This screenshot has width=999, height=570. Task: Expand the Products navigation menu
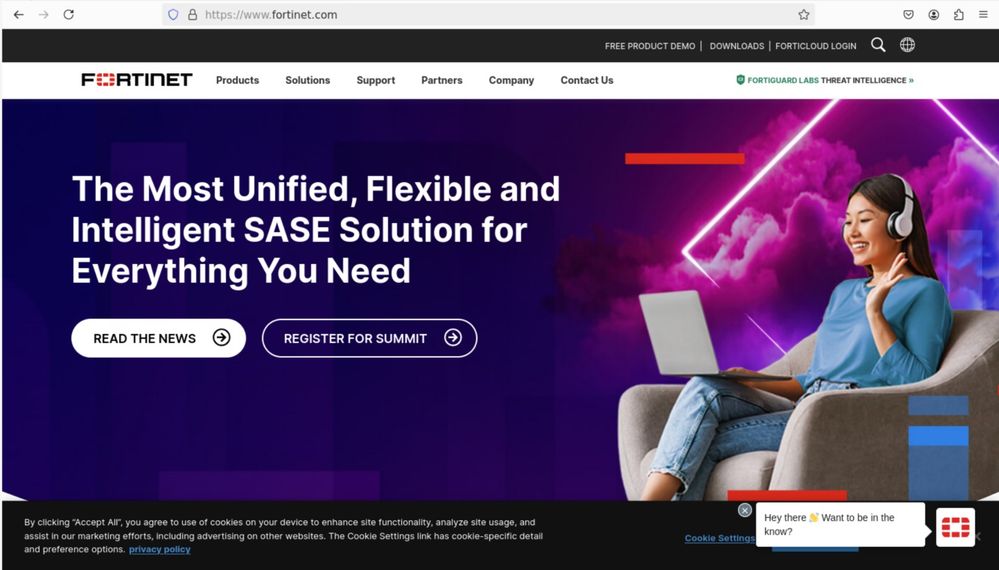[237, 80]
